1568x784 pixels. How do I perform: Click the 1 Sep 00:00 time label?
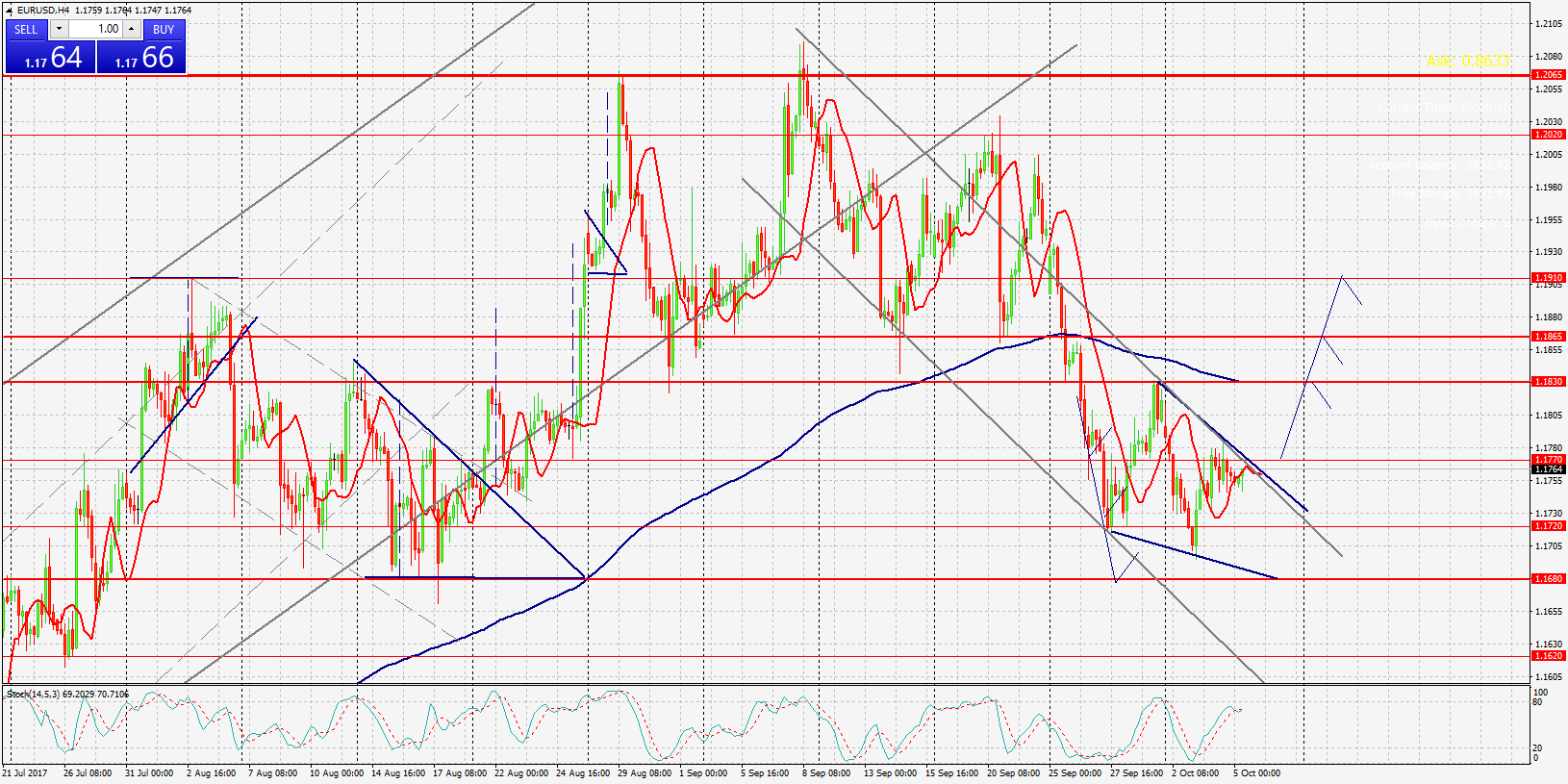coord(703,772)
